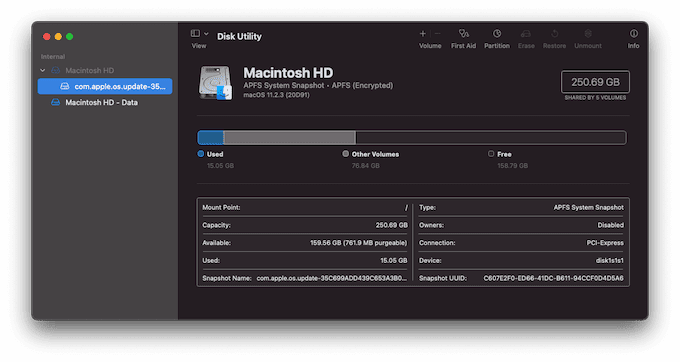Click the Type 'APFS System Snapshot' value

[588, 208]
